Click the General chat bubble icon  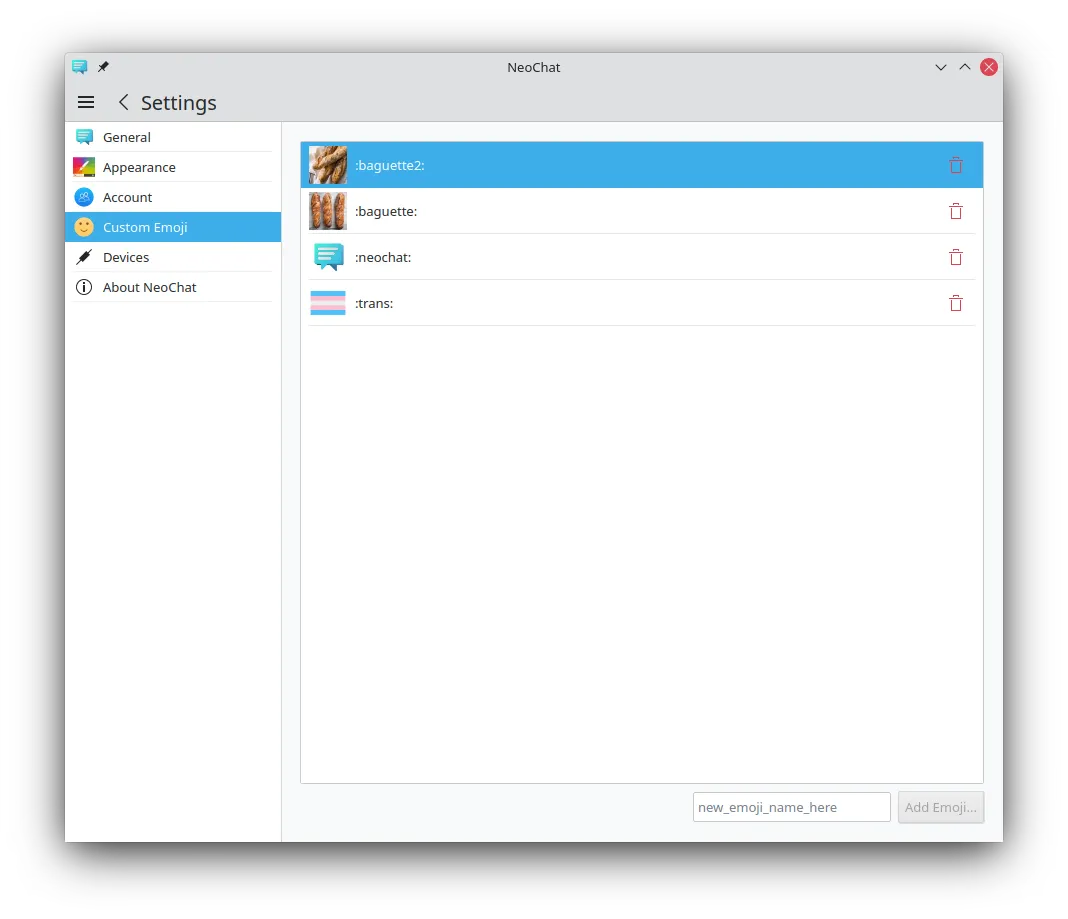click(x=84, y=137)
